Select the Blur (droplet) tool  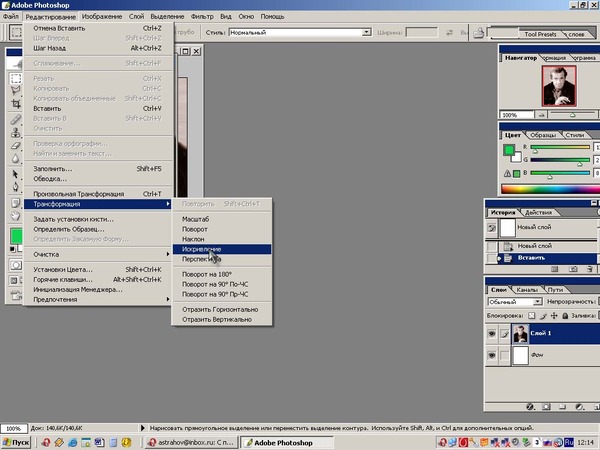[x=16, y=158]
